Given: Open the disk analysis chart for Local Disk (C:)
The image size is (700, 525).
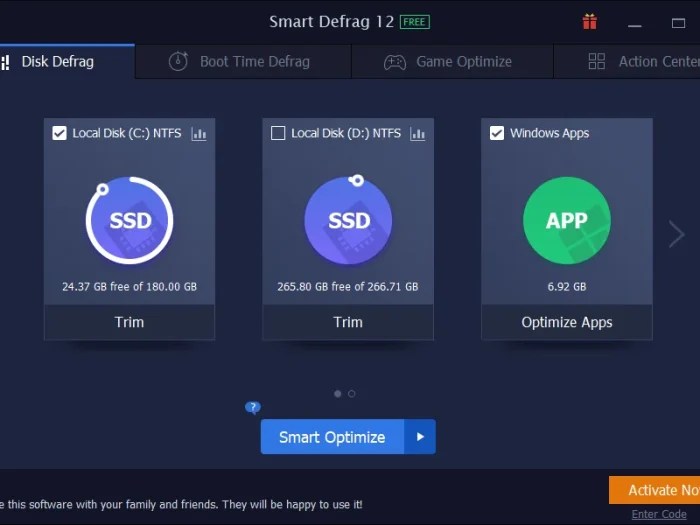Looking at the screenshot, I should click(x=199, y=133).
